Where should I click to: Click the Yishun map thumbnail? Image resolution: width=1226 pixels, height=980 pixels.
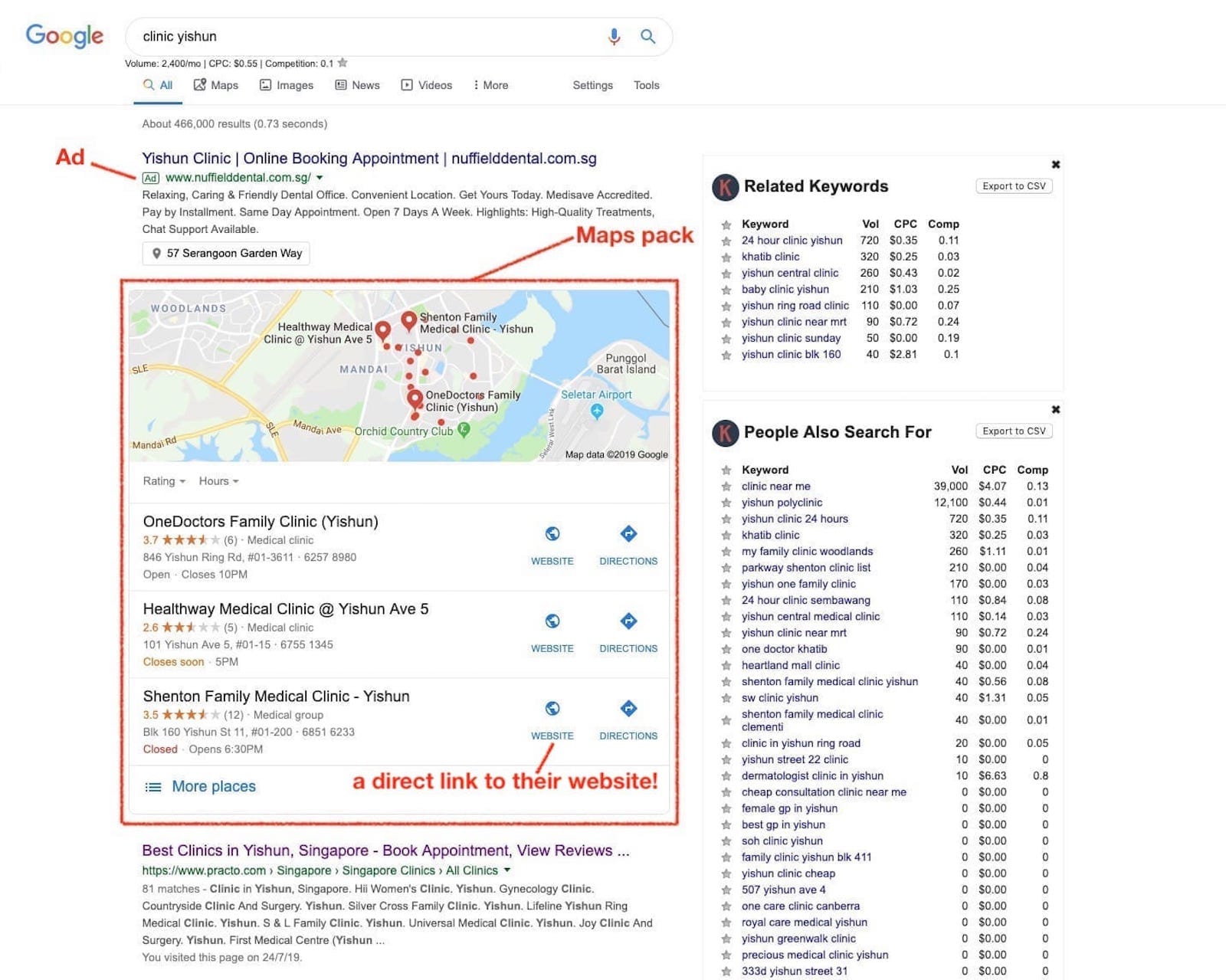(x=398, y=375)
